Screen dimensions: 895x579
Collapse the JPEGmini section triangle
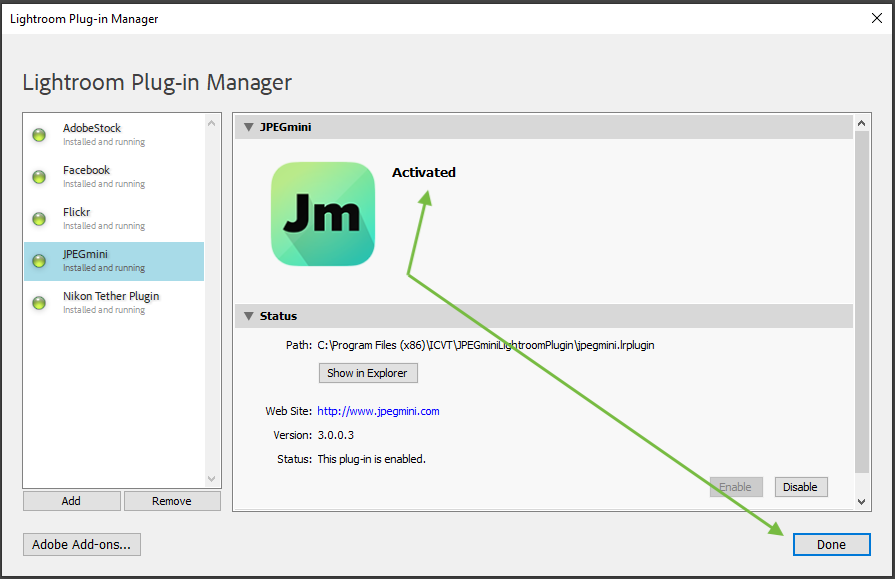[x=249, y=127]
